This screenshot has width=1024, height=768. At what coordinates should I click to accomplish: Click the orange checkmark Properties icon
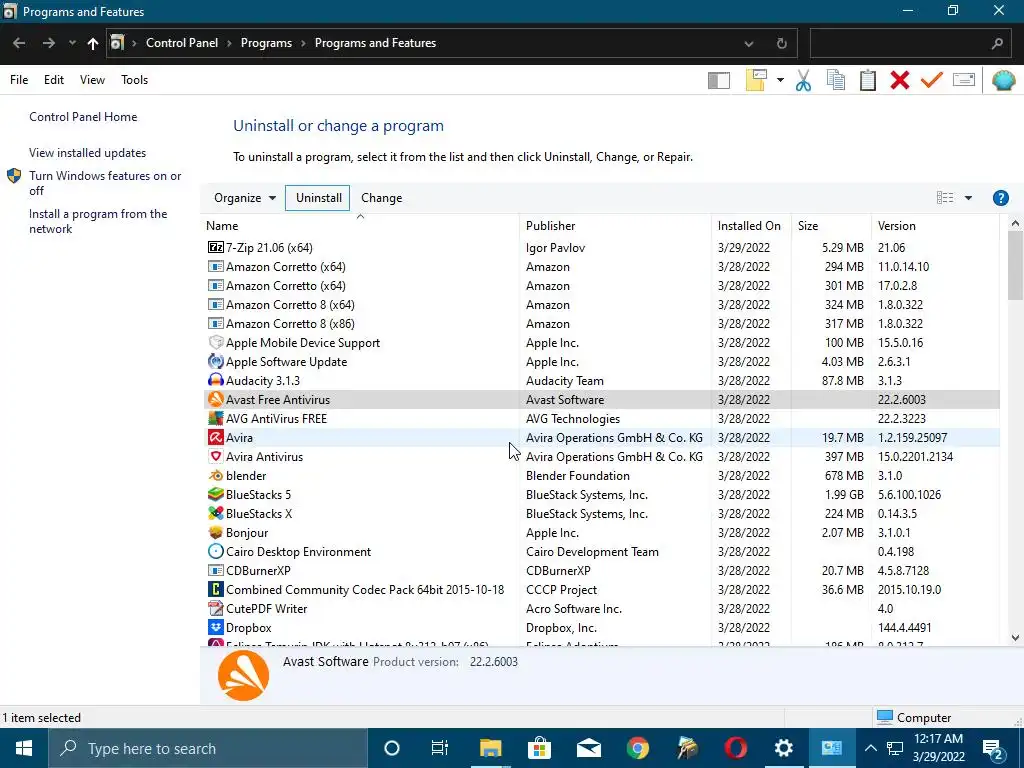tap(932, 80)
